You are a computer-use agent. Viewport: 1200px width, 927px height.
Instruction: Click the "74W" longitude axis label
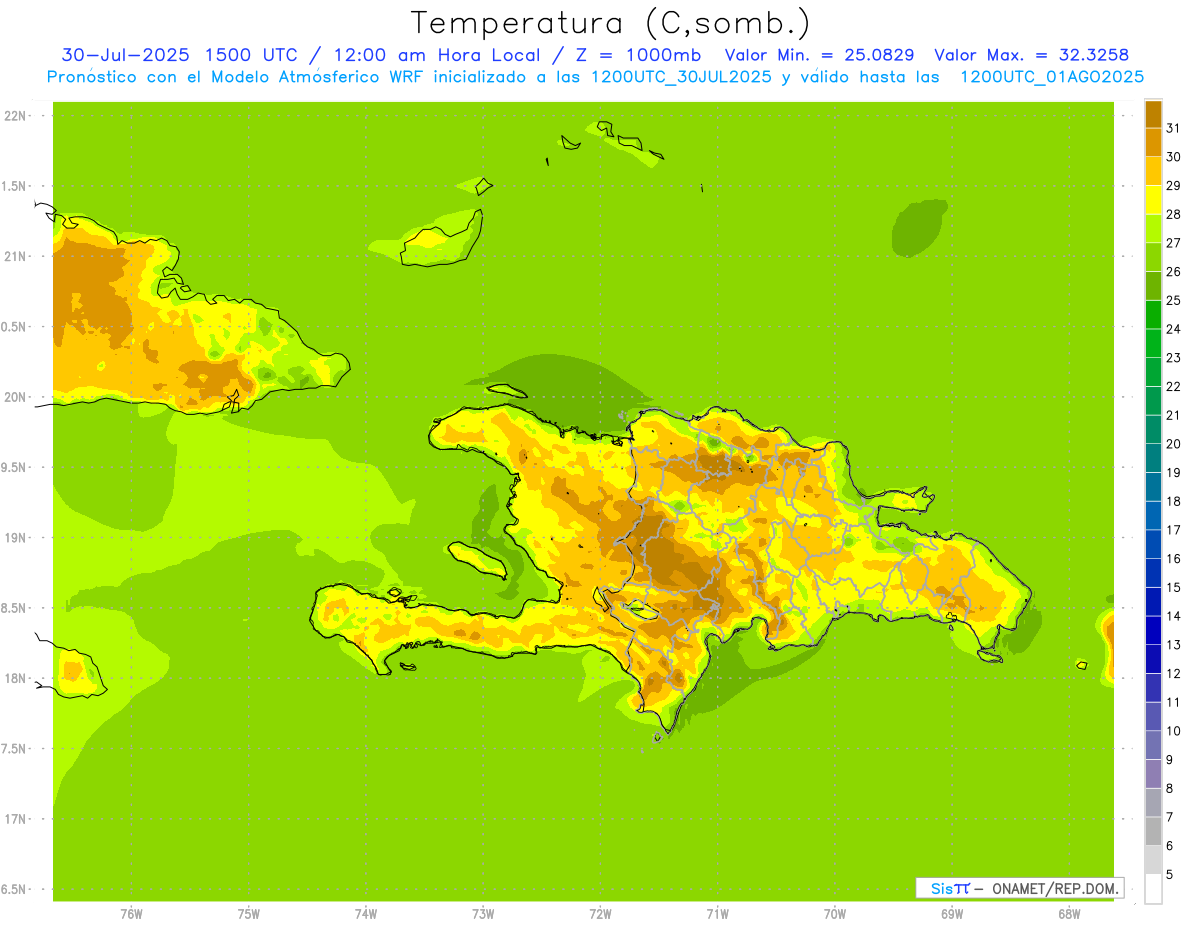pyautogui.click(x=365, y=913)
